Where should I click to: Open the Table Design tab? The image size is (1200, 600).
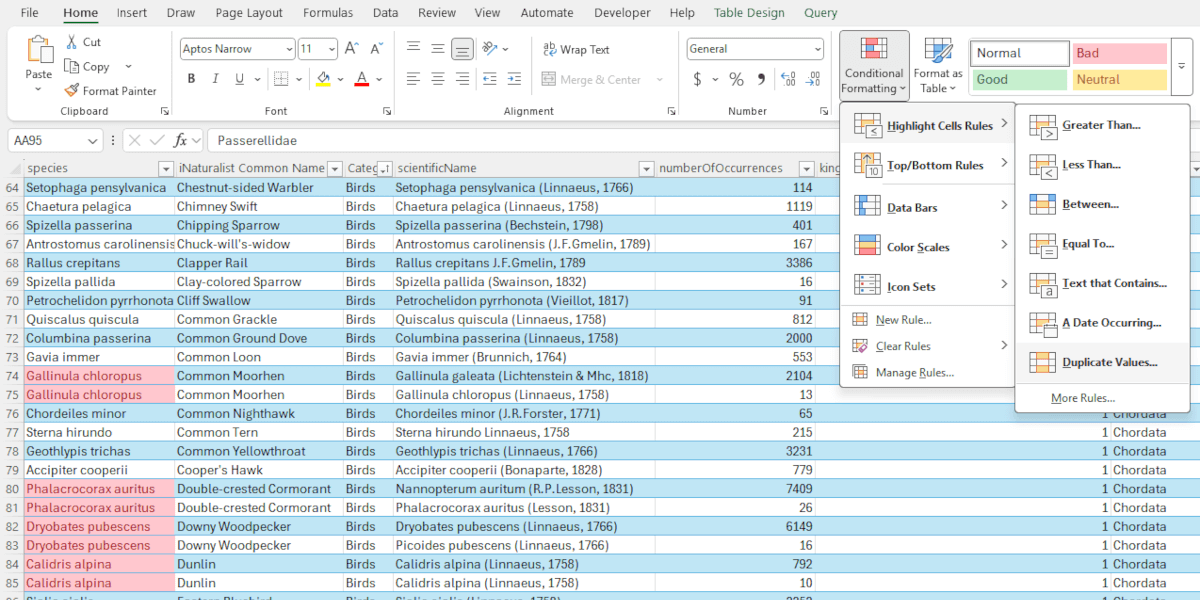[x=749, y=13]
